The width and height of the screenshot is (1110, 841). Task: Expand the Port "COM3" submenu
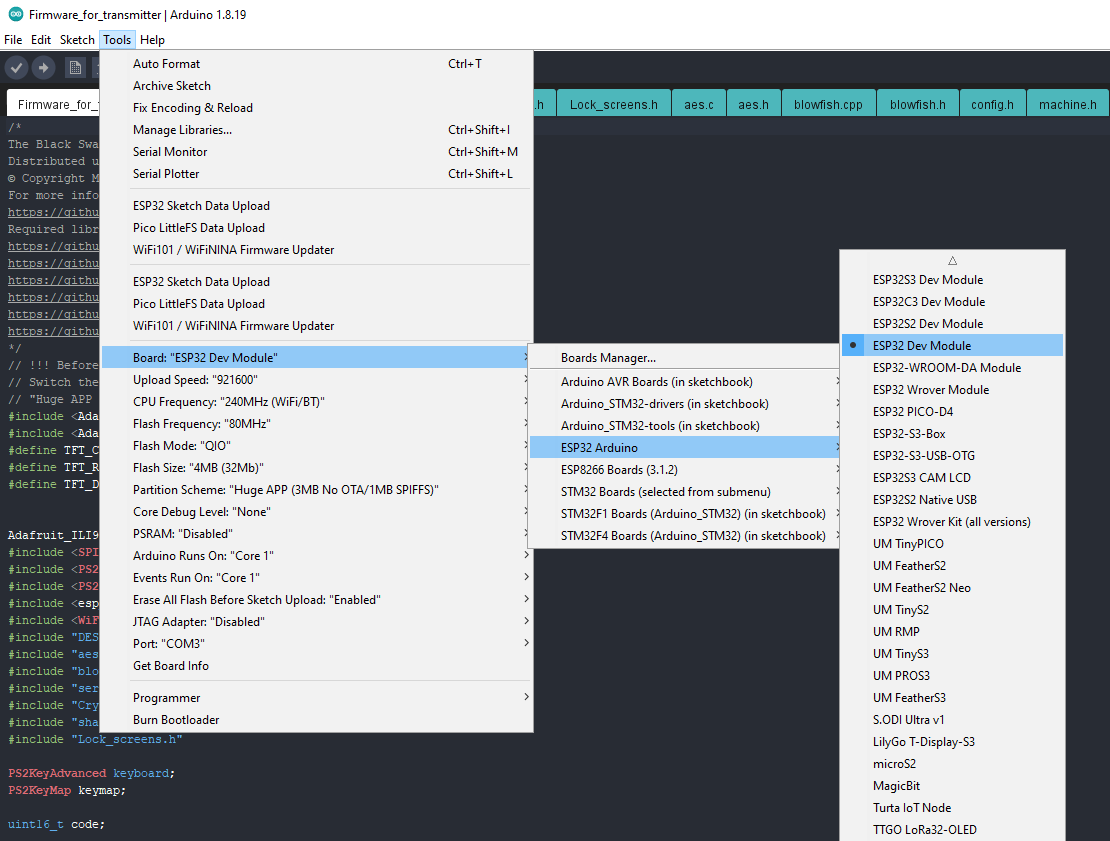pyautogui.click(x=316, y=643)
